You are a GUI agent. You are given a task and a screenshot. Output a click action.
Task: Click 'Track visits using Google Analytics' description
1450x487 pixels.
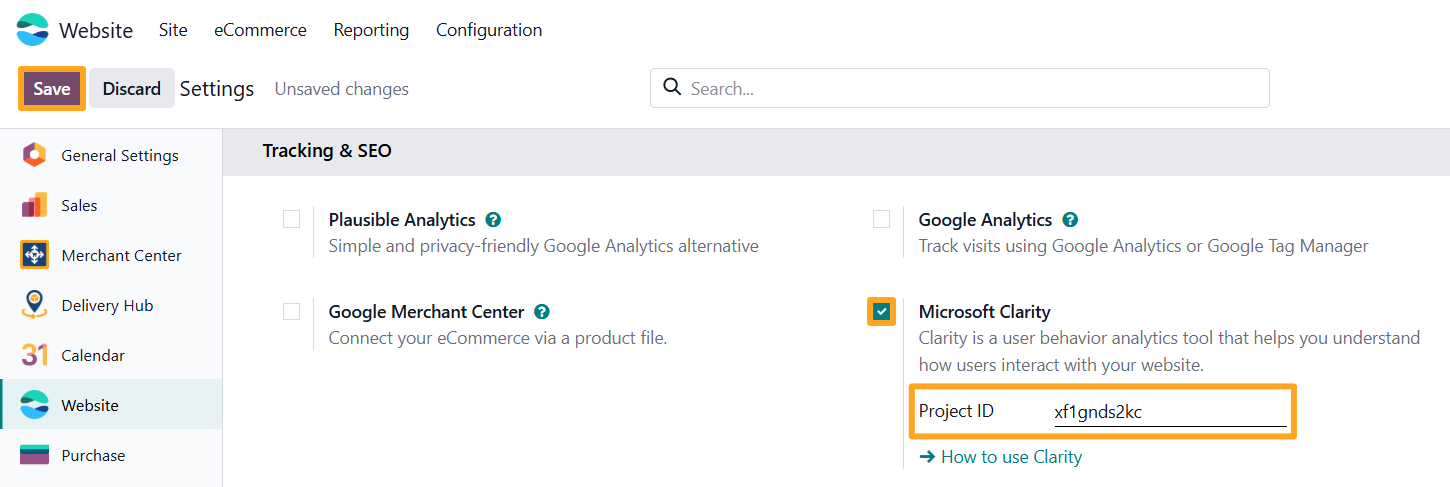click(x=1143, y=246)
